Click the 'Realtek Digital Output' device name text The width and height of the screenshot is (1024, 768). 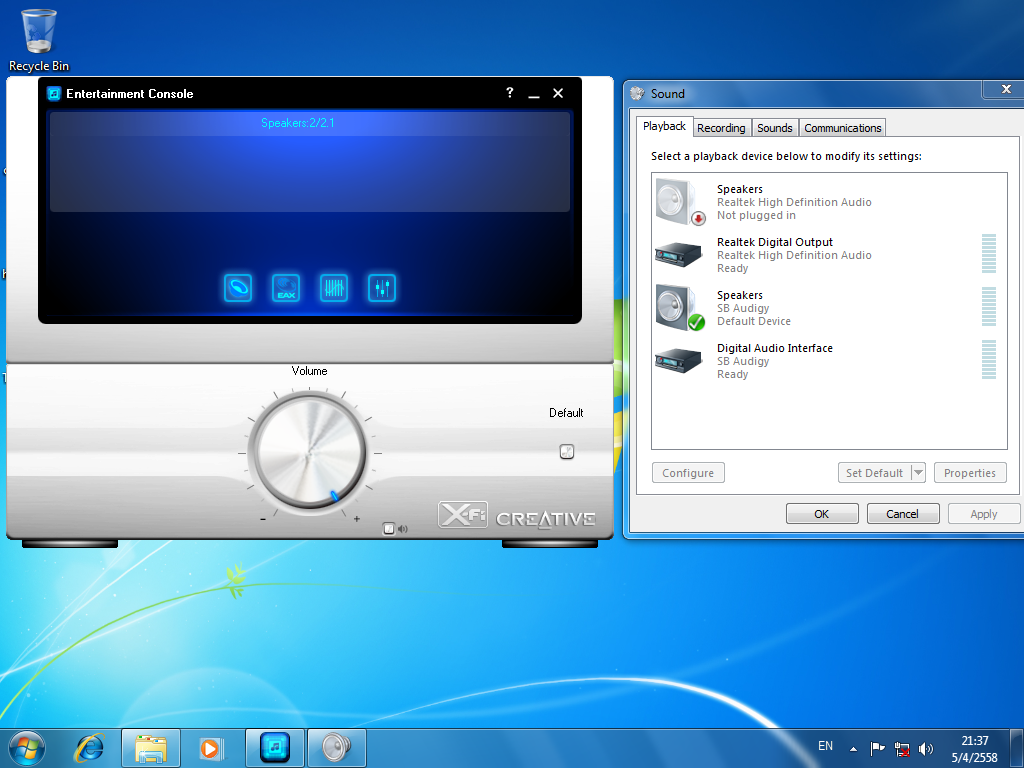tap(775, 242)
